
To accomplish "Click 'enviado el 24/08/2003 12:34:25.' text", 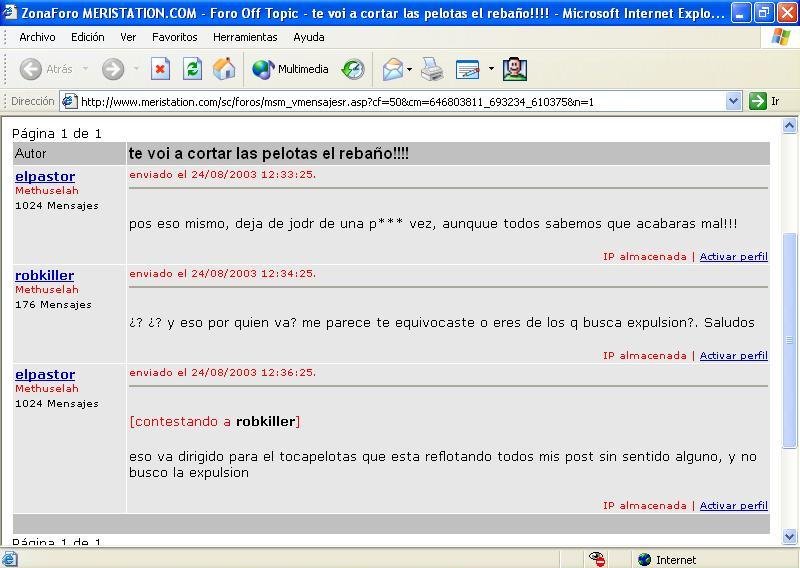I will [x=222, y=274].
